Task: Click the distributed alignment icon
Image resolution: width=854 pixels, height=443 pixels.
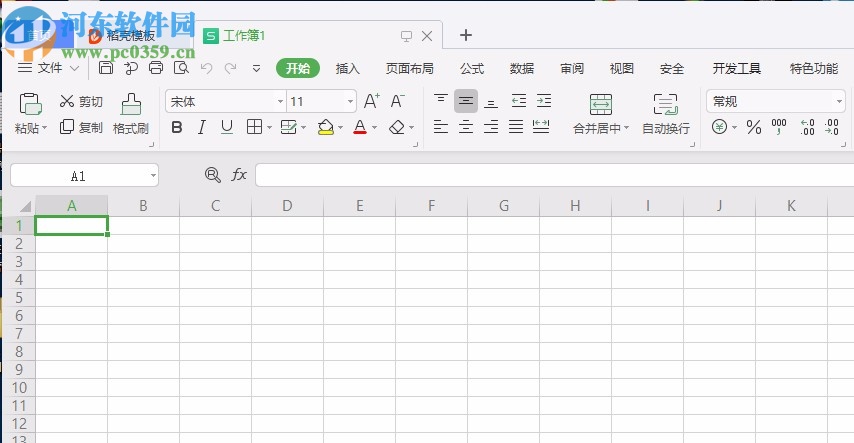Action: pyautogui.click(x=541, y=126)
